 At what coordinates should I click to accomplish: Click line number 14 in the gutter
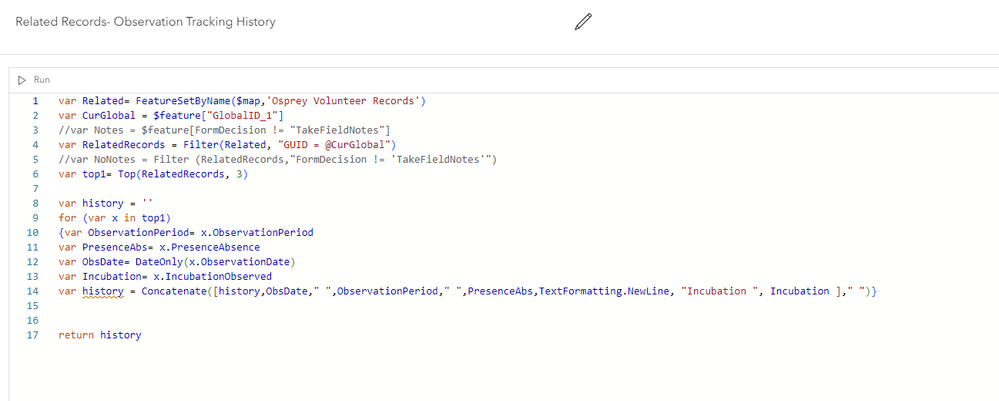tap(32, 291)
